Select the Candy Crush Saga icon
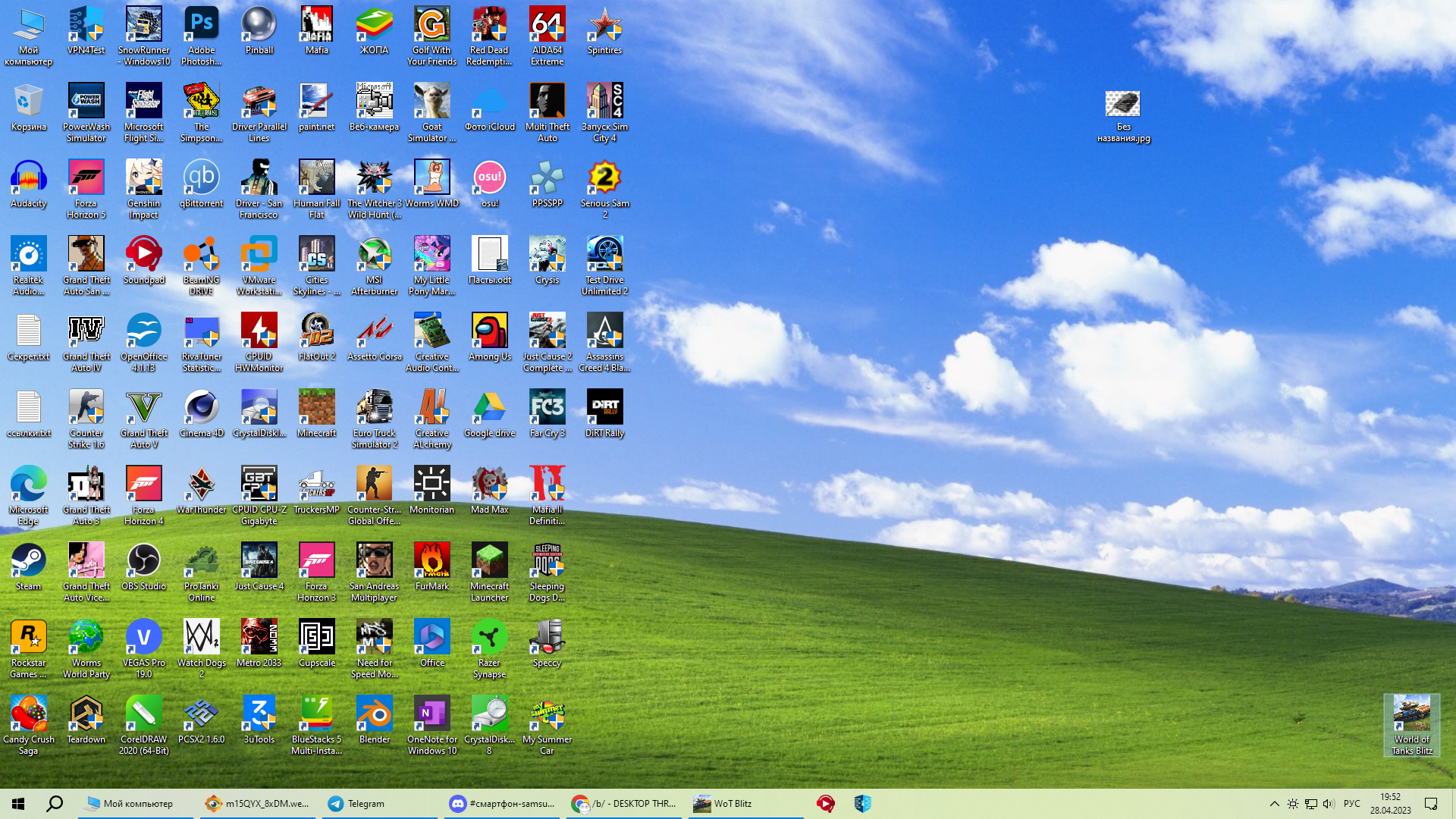 point(29,725)
